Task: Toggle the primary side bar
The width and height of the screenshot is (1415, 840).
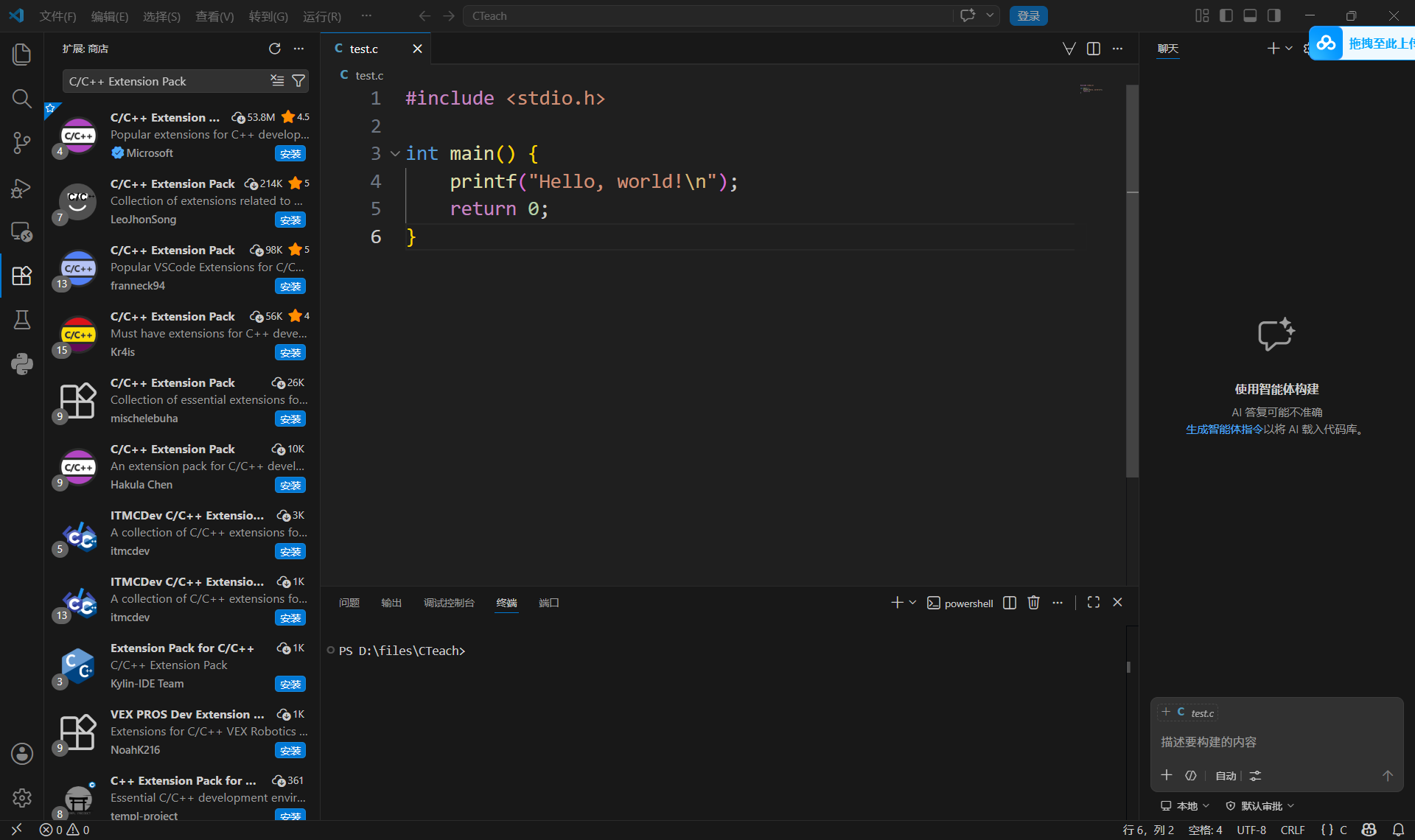Action: 1226,15
